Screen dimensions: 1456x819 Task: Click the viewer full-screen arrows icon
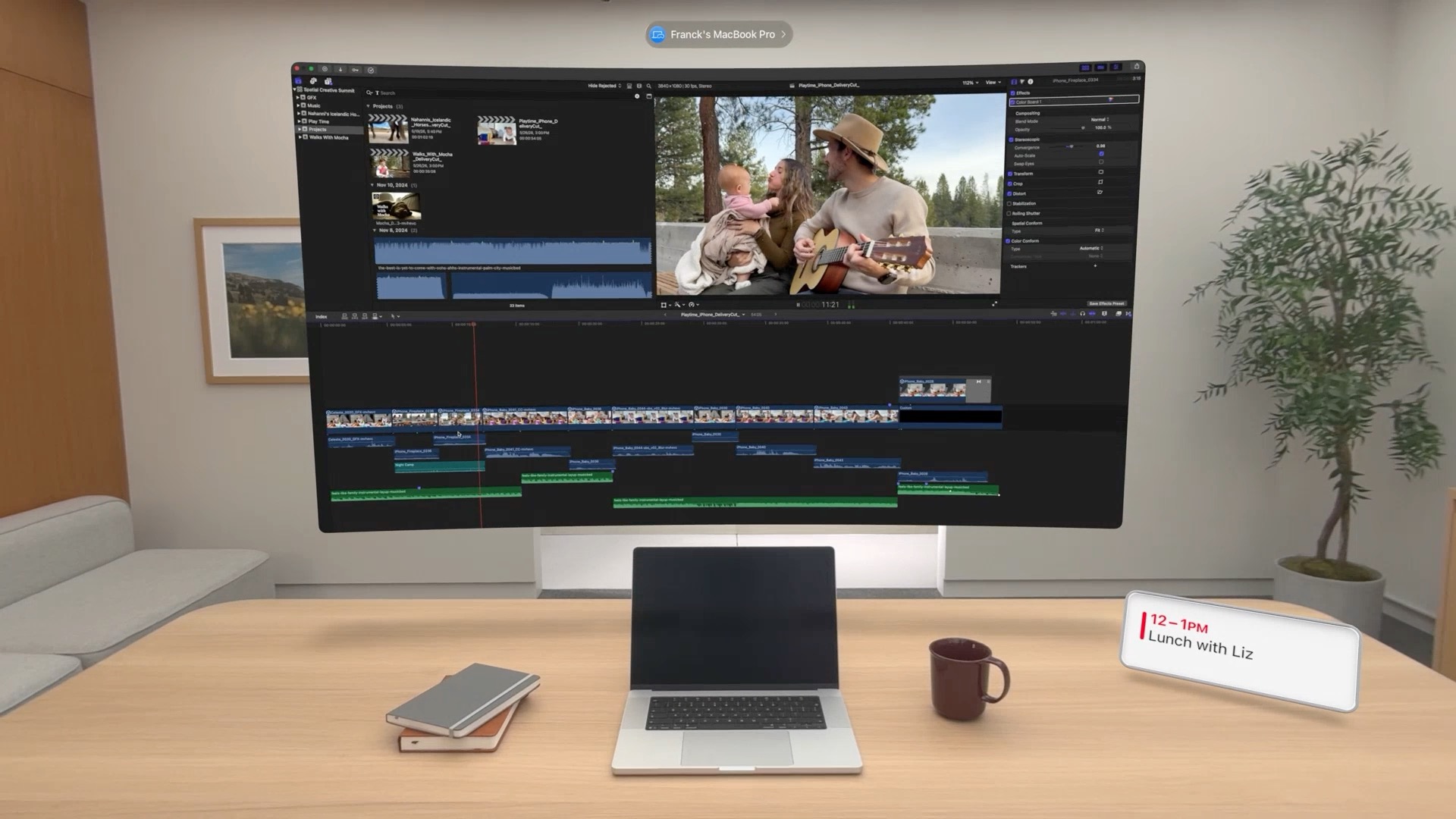point(994,303)
